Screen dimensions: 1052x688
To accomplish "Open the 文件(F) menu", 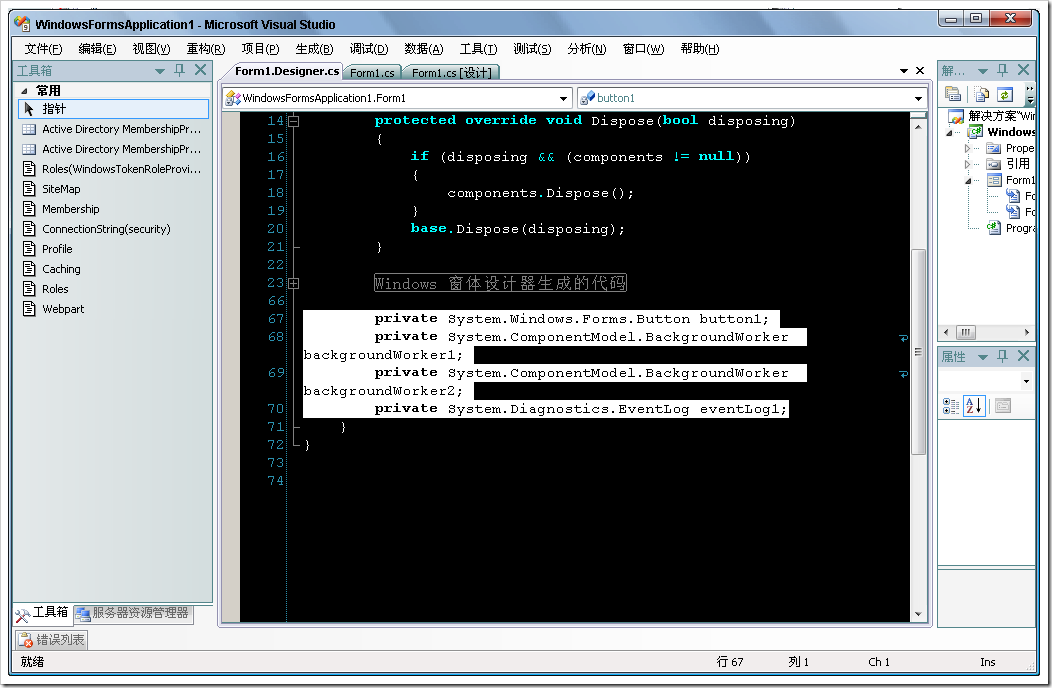I will (43, 49).
